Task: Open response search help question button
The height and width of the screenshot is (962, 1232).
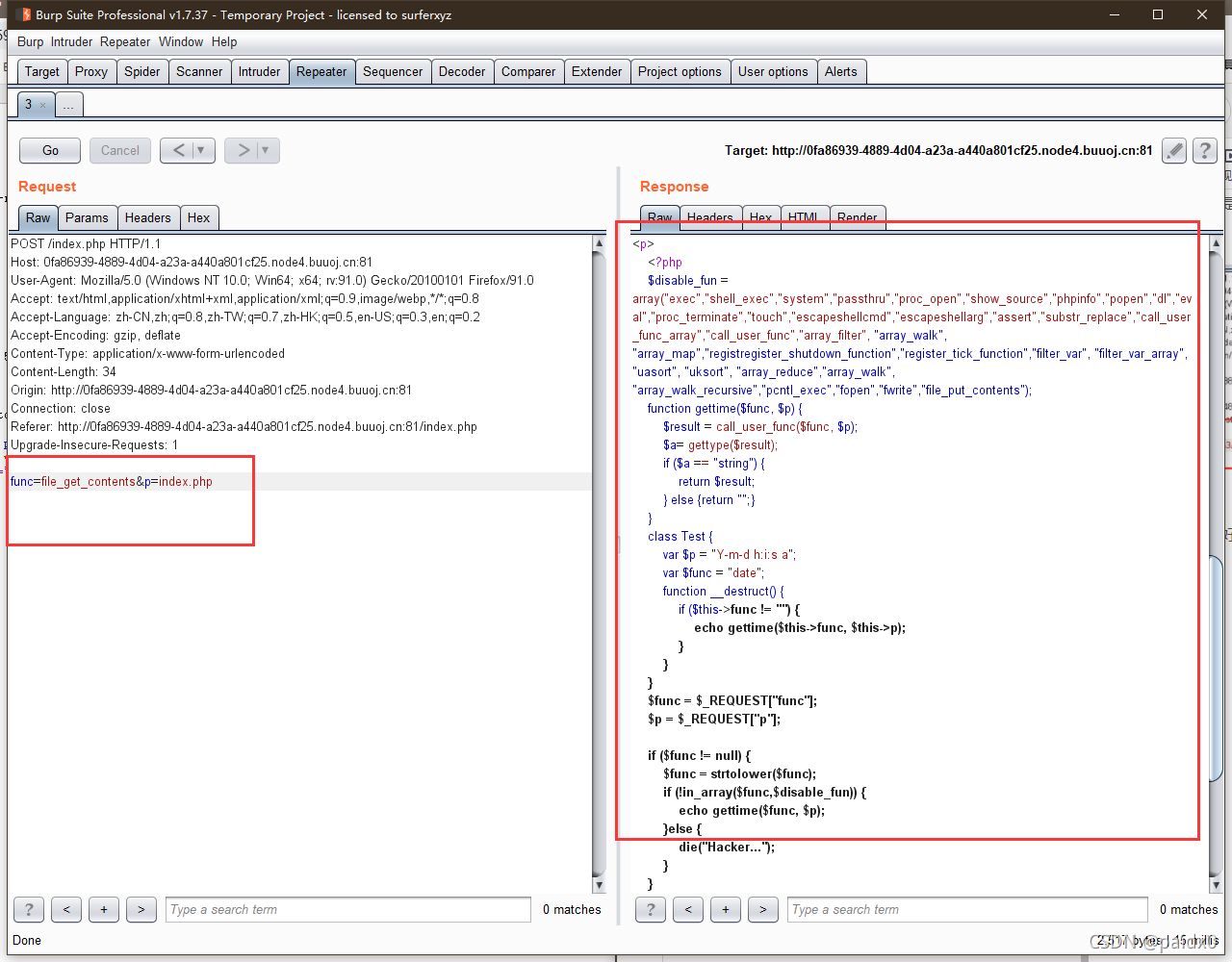Action: pyautogui.click(x=651, y=909)
